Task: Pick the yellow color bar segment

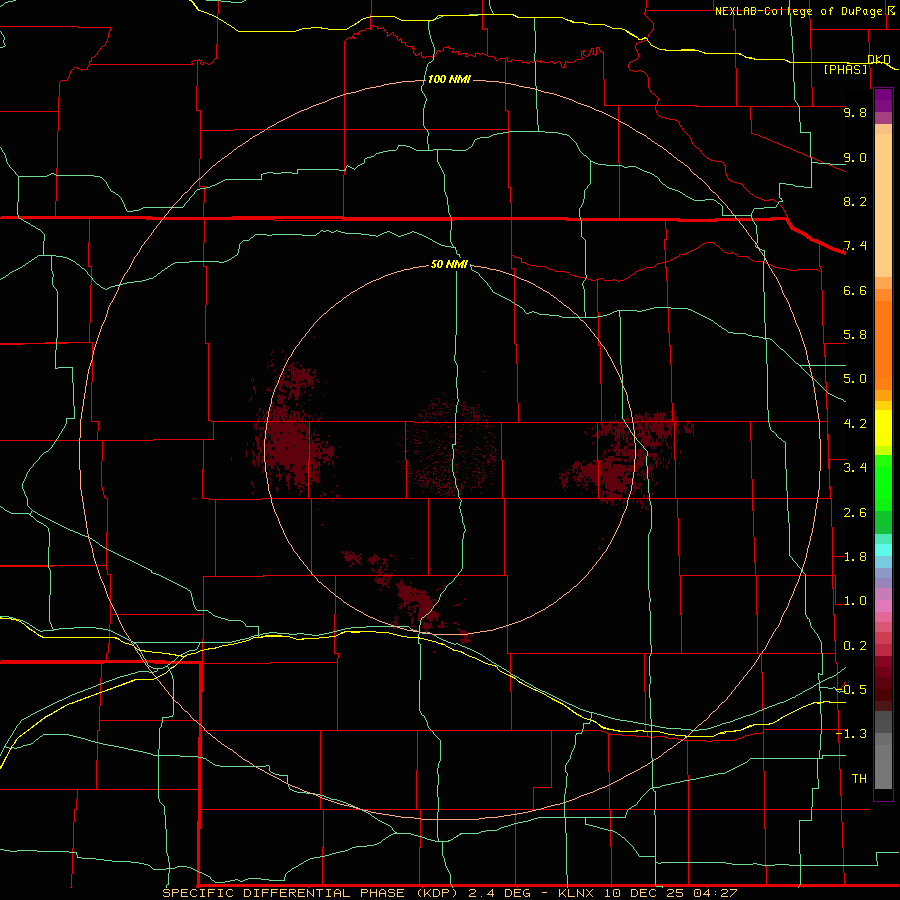Action: 883,428
